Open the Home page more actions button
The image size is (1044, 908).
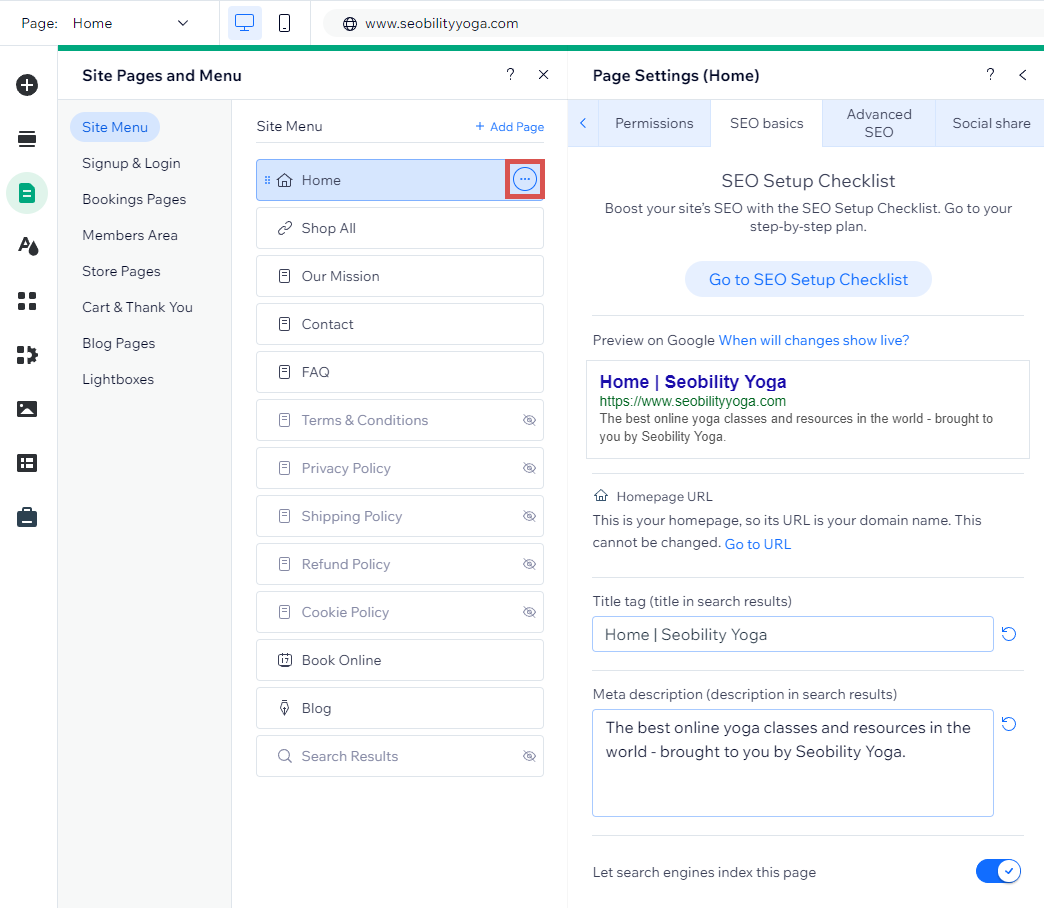tap(525, 180)
